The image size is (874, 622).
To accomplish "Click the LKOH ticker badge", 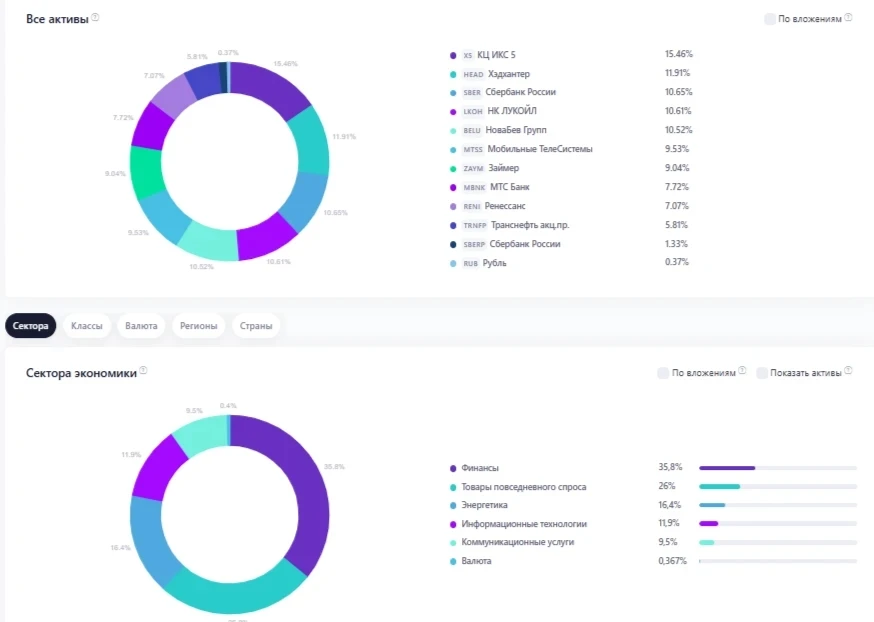I will [473, 111].
